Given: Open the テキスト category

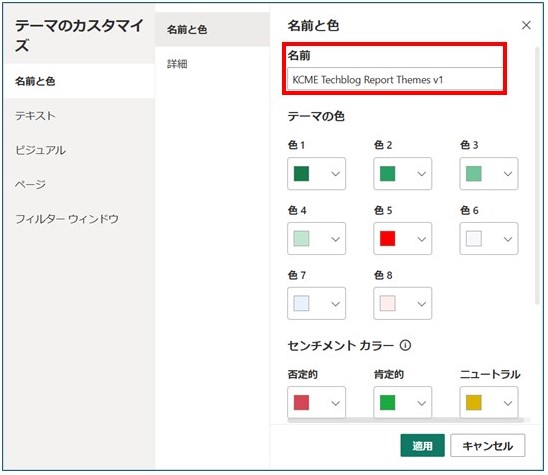Looking at the screenshot, I should (x=79, y=115).
